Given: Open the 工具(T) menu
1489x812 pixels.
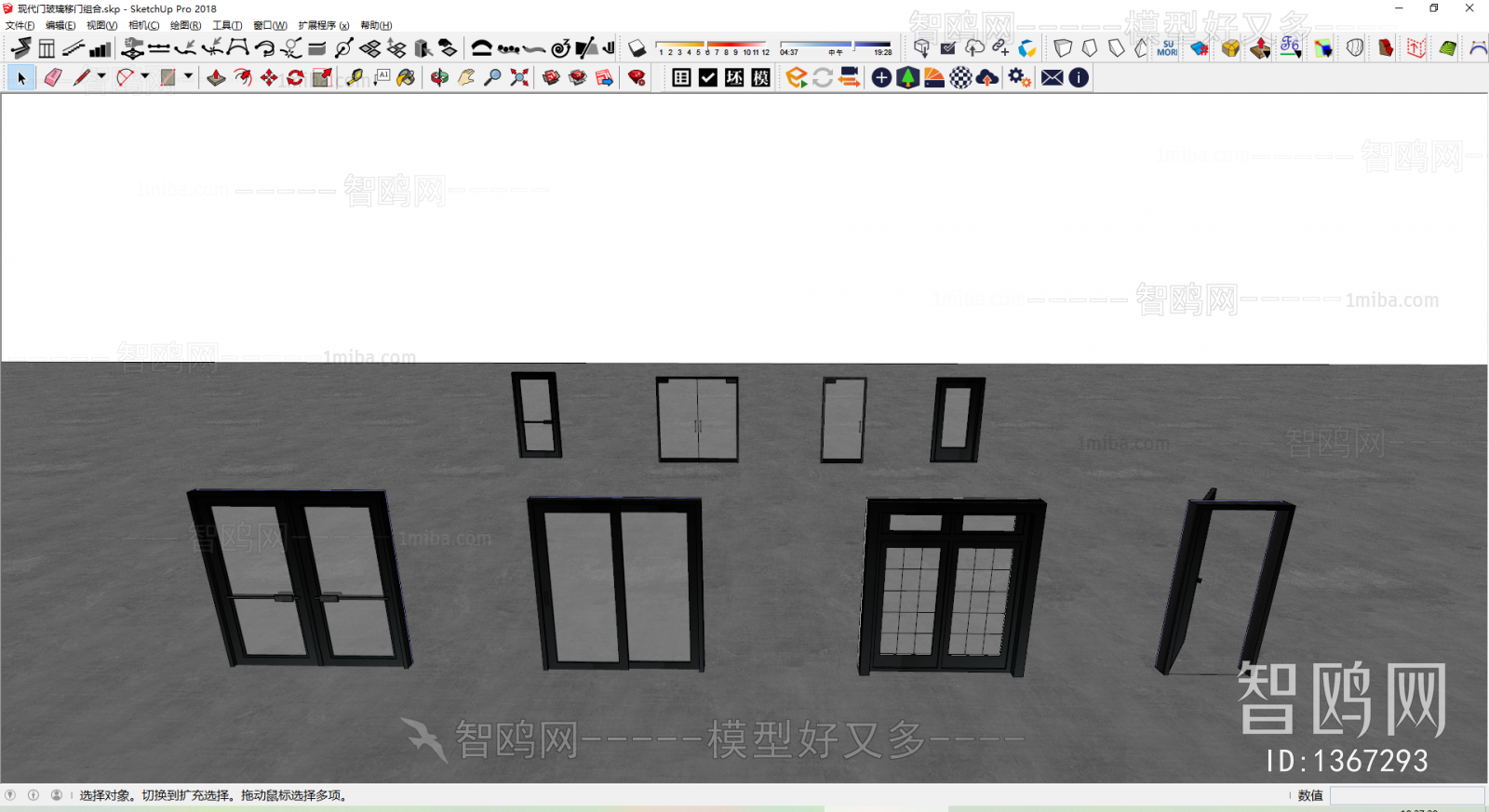Looking at the screenshot, I should point(227,25).
